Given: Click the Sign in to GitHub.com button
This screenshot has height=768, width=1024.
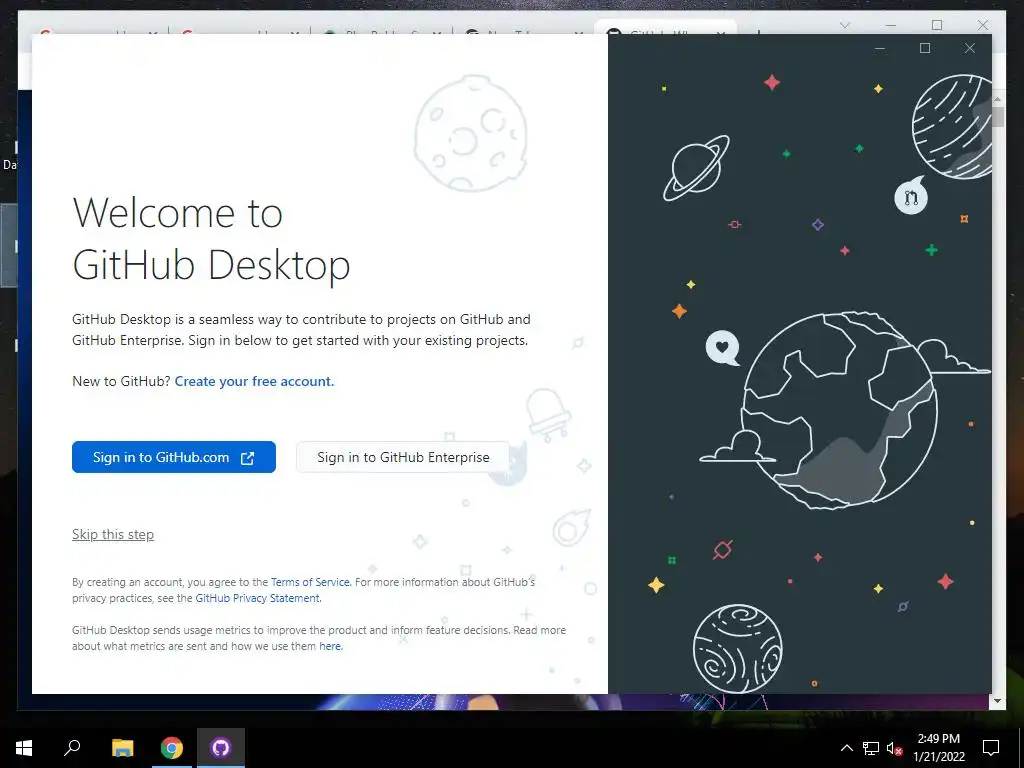Looking at the screenshot, I should [174, 457].
